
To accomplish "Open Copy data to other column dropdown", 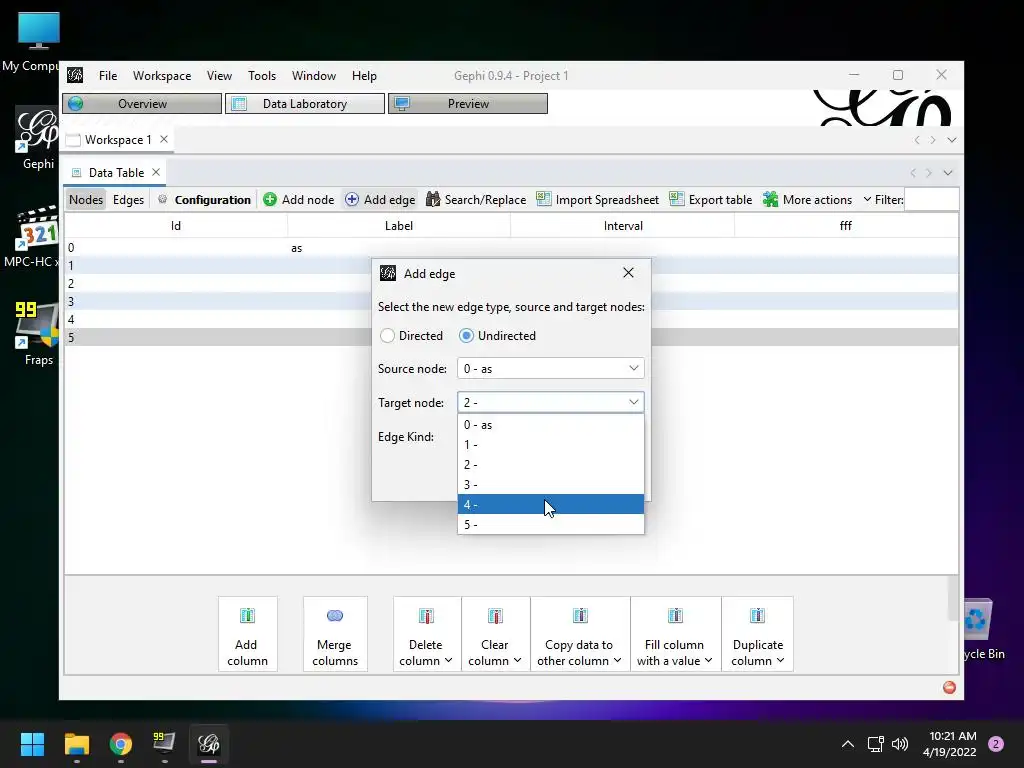I will [x=580, y=634].
